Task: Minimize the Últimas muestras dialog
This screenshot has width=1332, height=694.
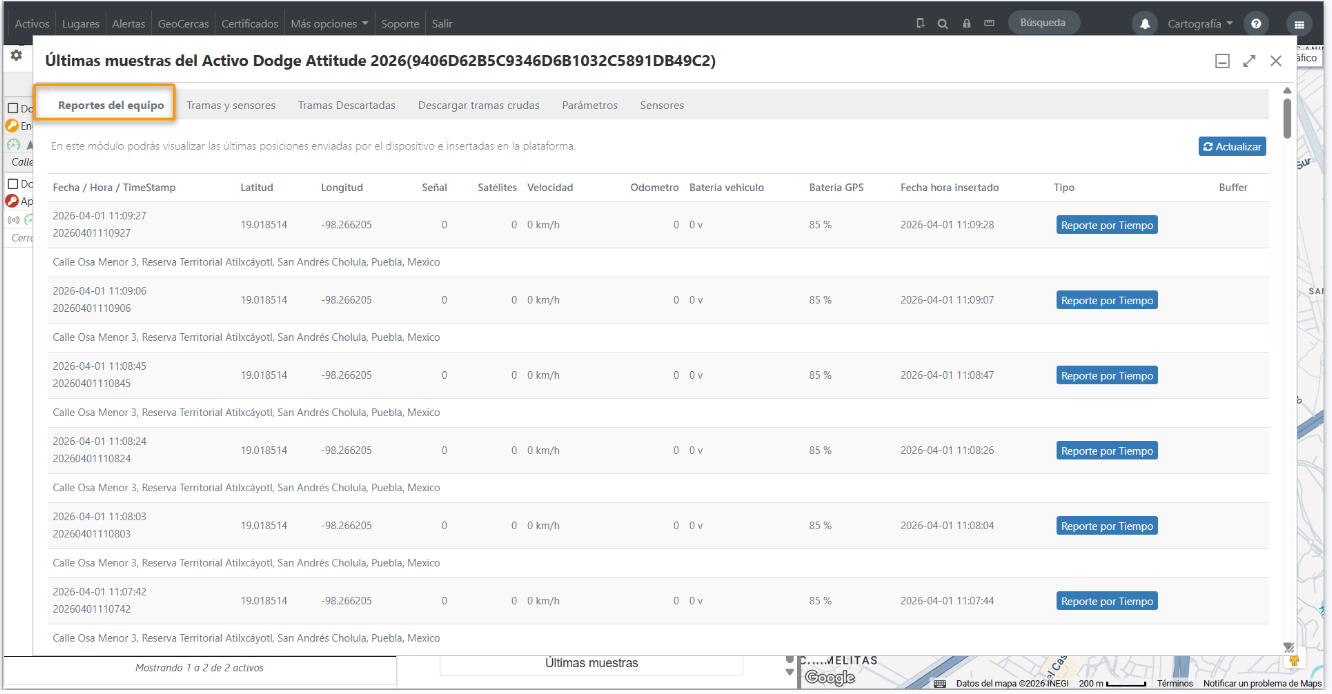Action: (1222, 61)
